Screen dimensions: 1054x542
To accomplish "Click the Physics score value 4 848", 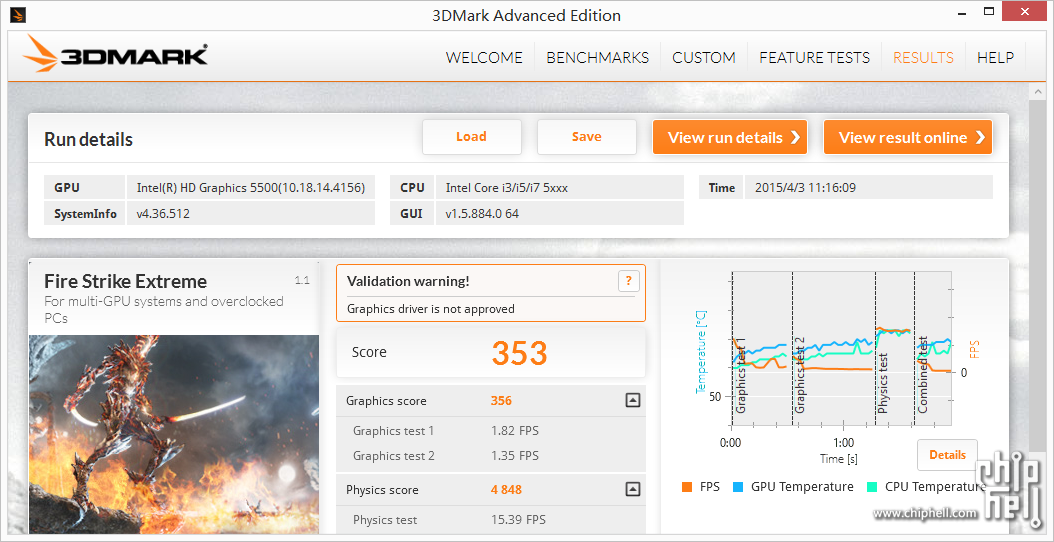I will (506, 490).
